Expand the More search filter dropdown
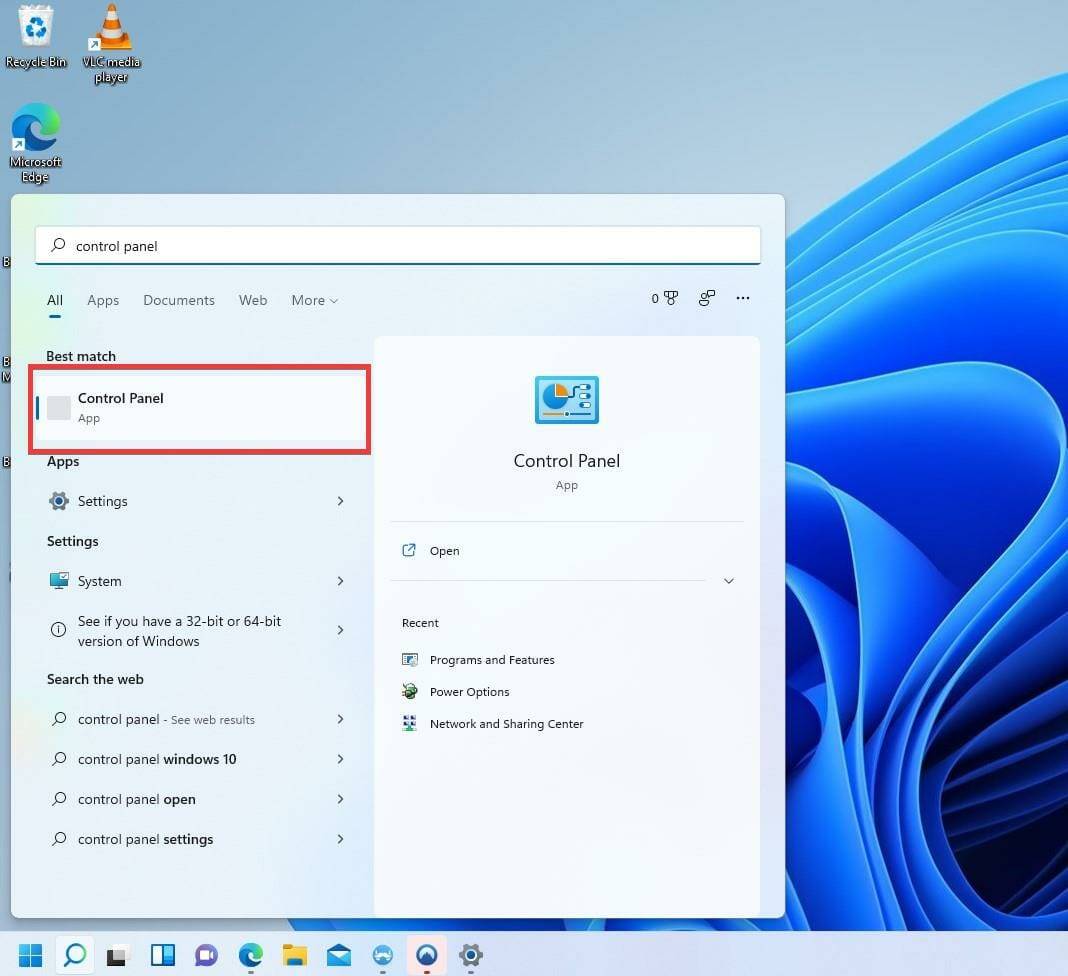Screen dimensions: 1068x976 [x=314, y=300]
